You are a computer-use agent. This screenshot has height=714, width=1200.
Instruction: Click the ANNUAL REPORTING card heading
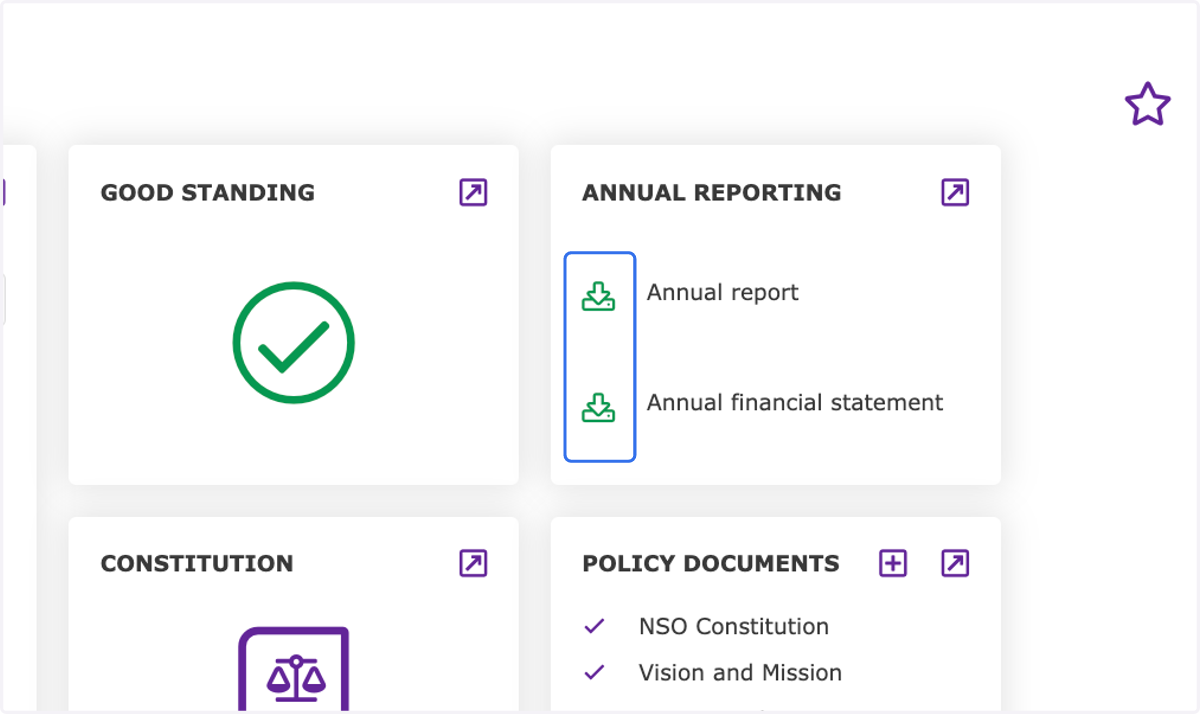pyautogui.click(x=712, y=193)
